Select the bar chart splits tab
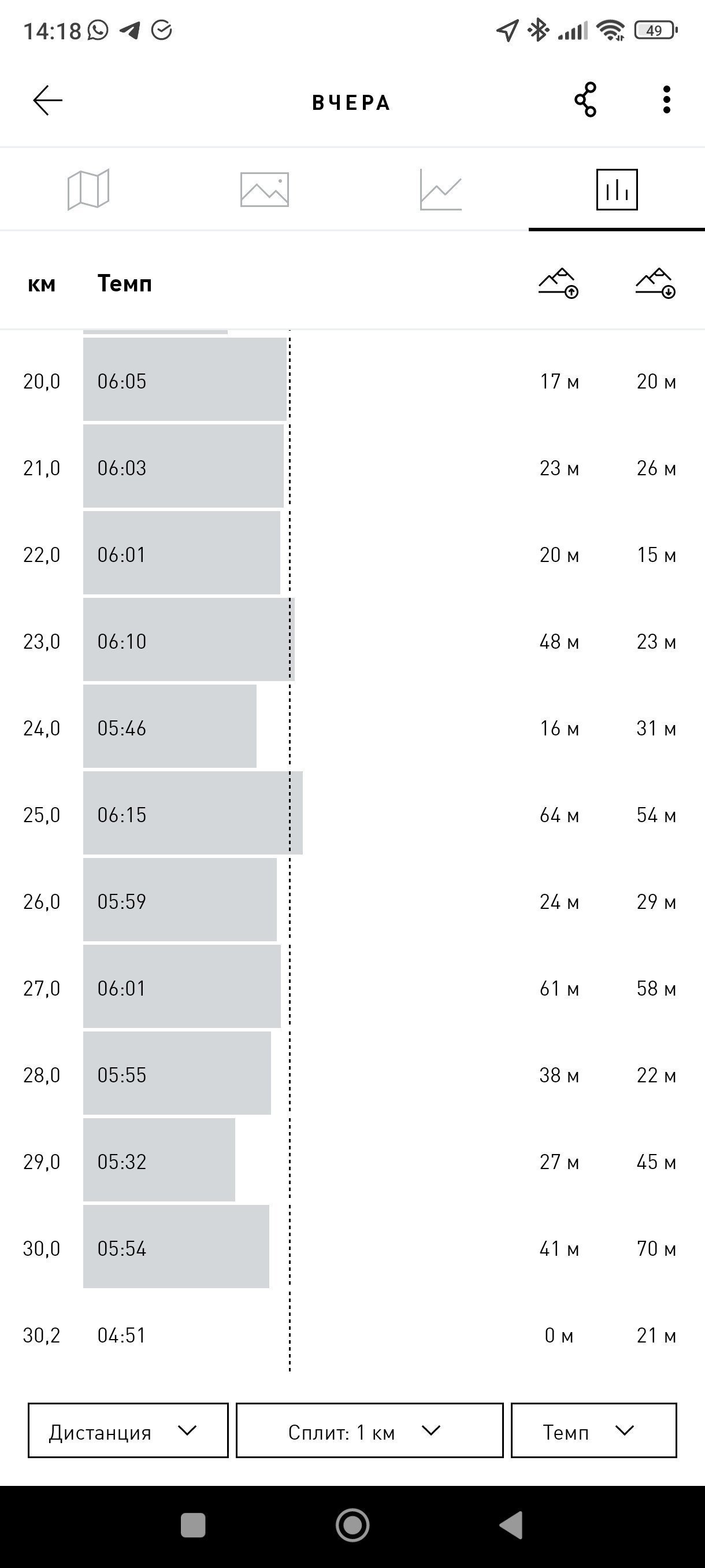This screenshot has height=1568, width=705. click(x=617, y=189)
